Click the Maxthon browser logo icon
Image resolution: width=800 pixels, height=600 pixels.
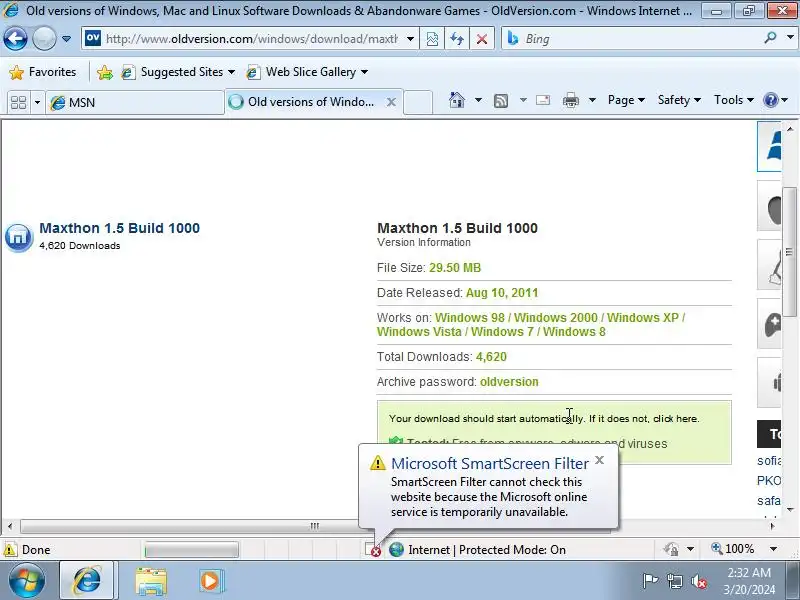pos(18,238)
